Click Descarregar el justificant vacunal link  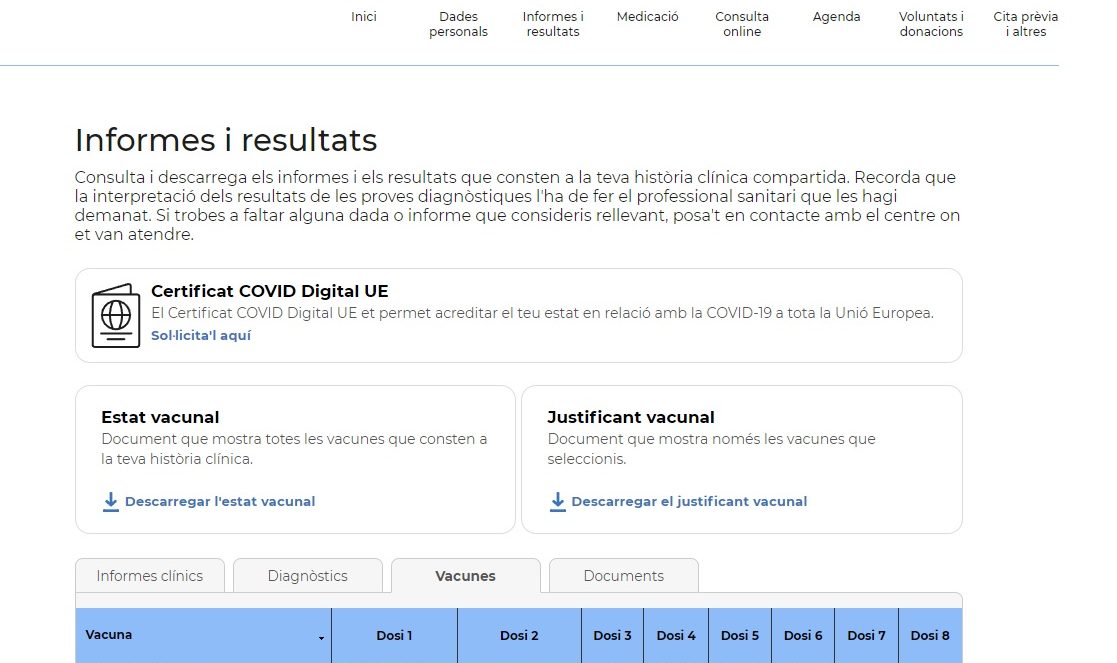coord(689,501)
